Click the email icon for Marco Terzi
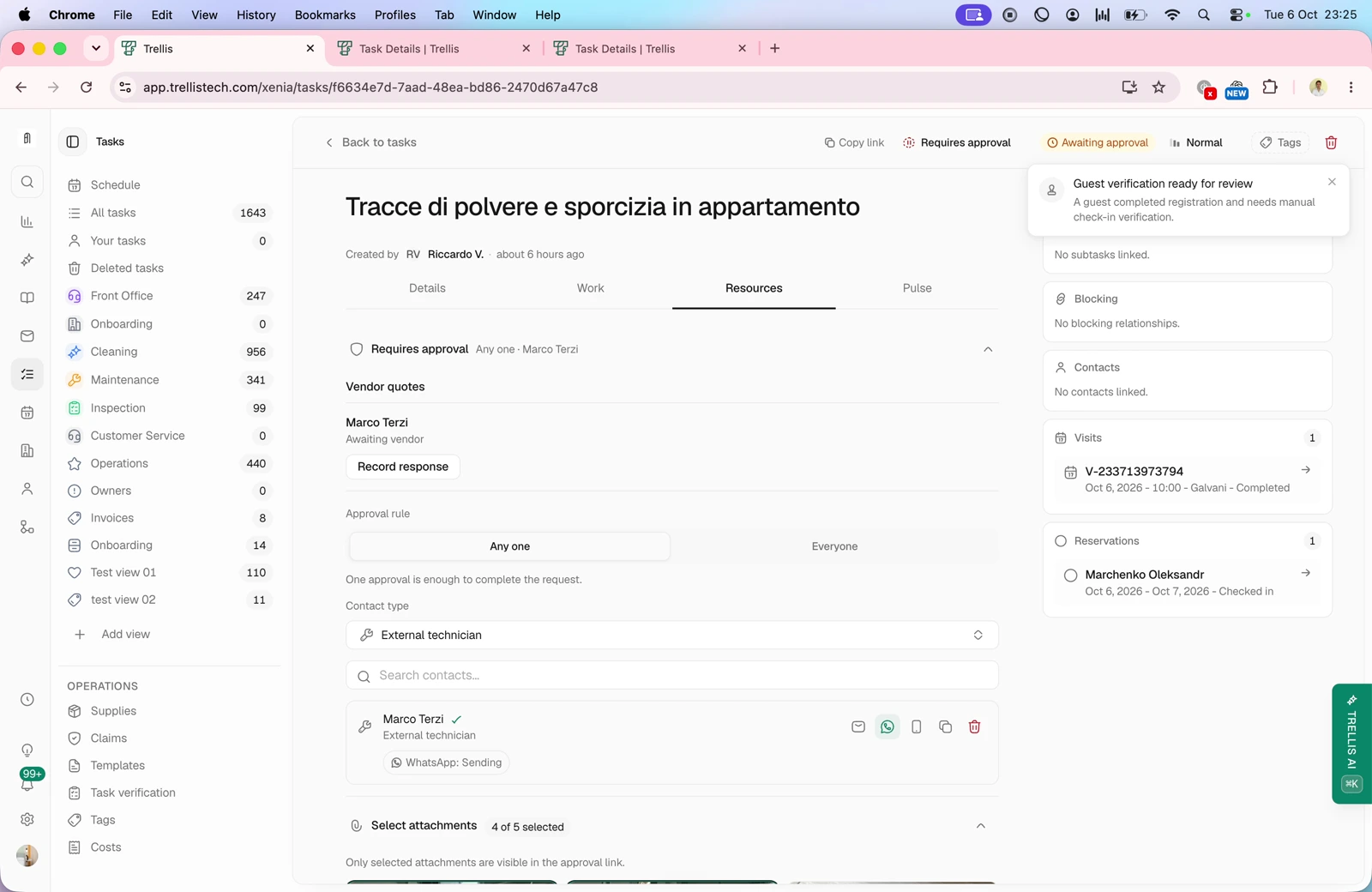The image size is (1372, 892). 858,726
